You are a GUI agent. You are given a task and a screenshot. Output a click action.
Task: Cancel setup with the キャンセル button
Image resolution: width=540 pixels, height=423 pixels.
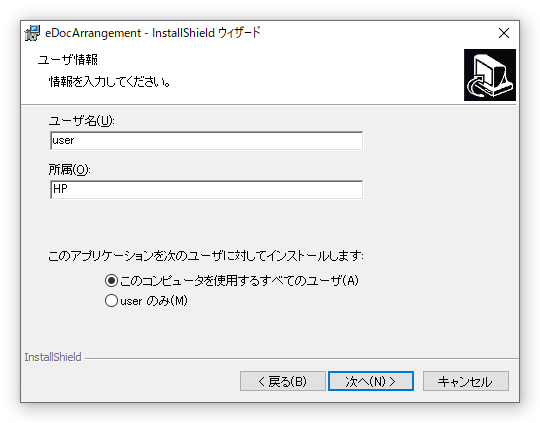465,381
